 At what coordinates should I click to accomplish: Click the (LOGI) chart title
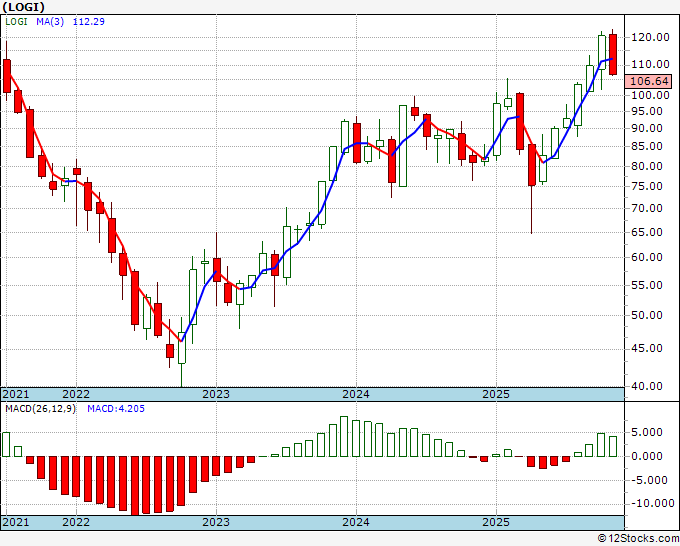tap(23, 7)
